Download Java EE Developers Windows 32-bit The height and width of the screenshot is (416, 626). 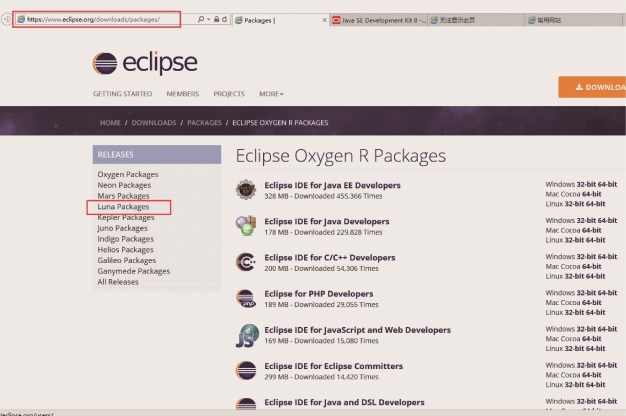tap(586, 184)
